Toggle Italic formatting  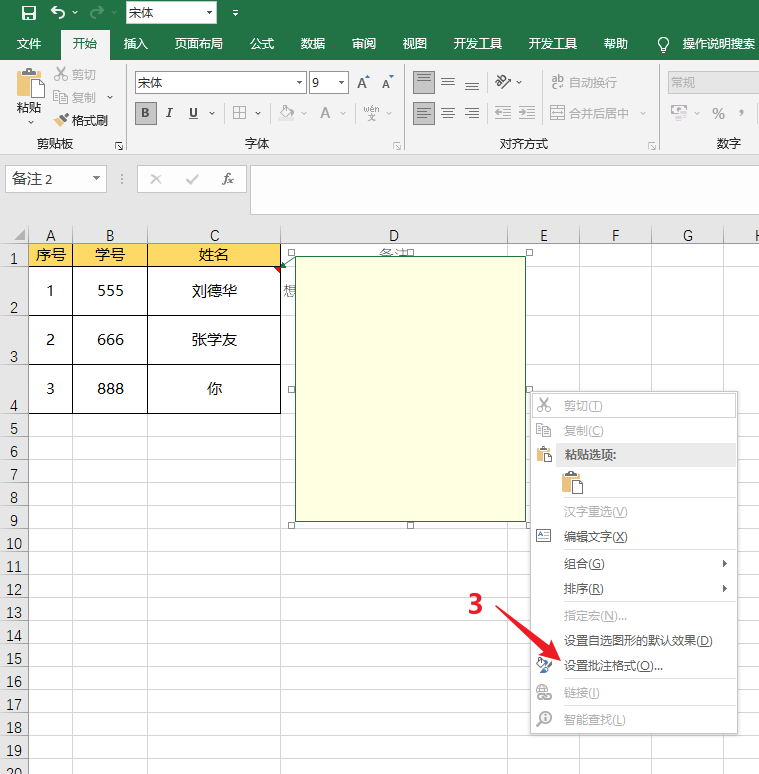pos(169,113)
